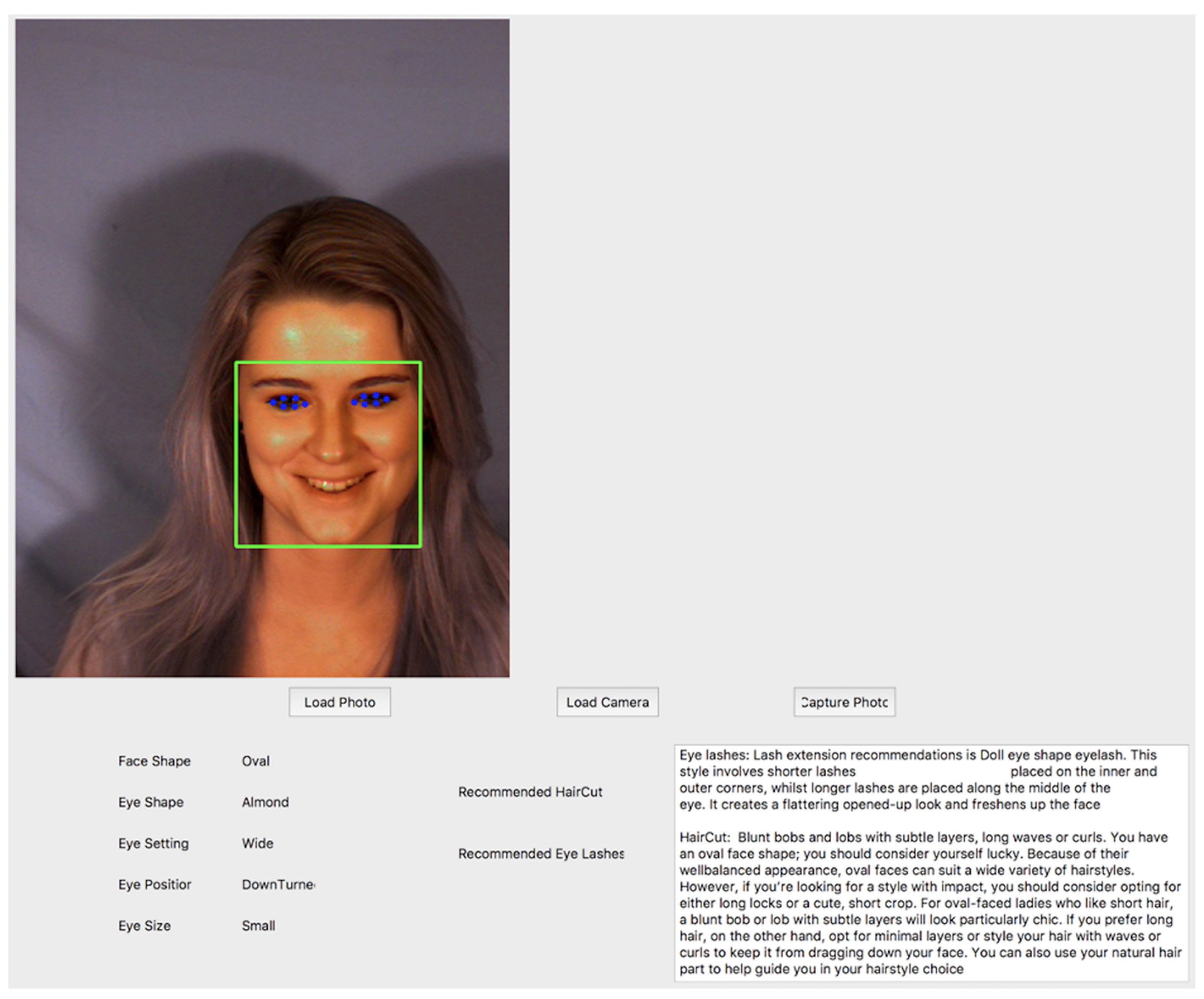Select the DownTurned eye position value
Screen dimensions: 1204x999
pos(278,885)
